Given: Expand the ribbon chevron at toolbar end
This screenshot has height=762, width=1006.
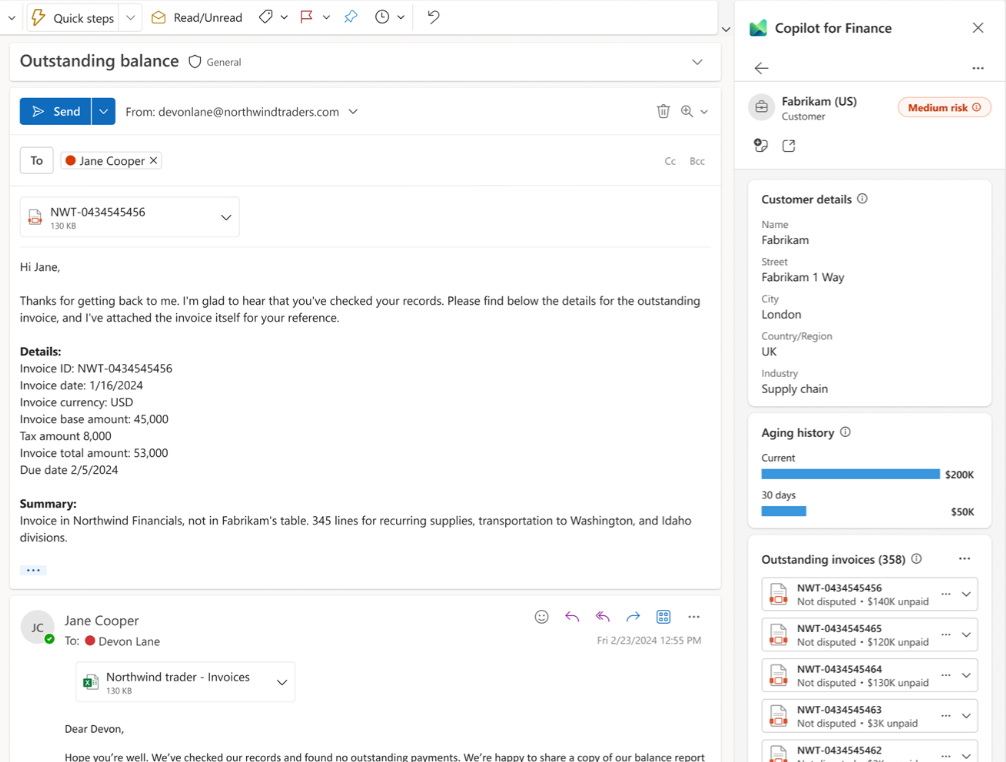Looking at the screenshot, I should pyautogui.click(x=726, y=30).
